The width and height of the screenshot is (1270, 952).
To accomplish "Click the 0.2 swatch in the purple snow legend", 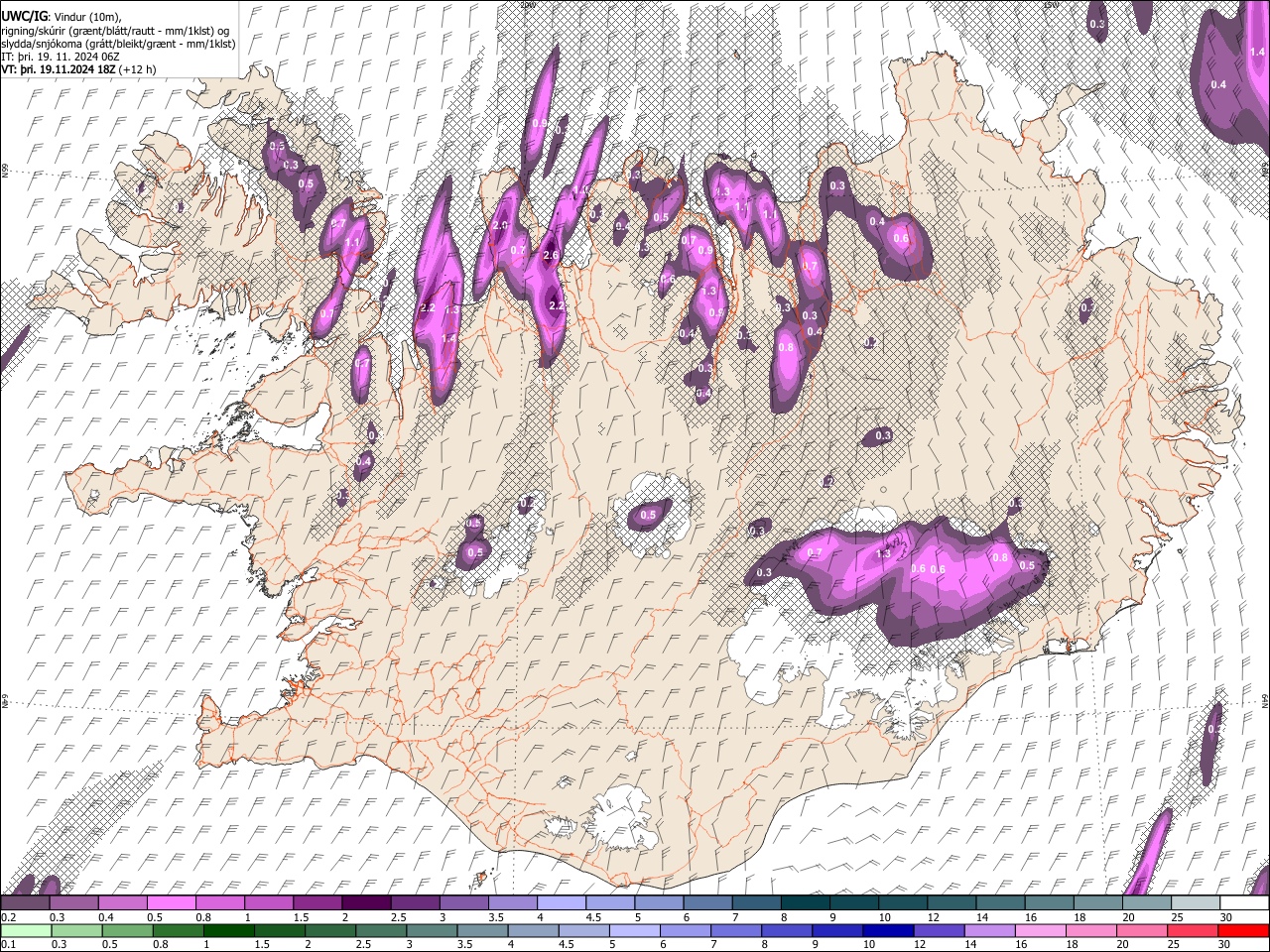I will coord(25,903).
